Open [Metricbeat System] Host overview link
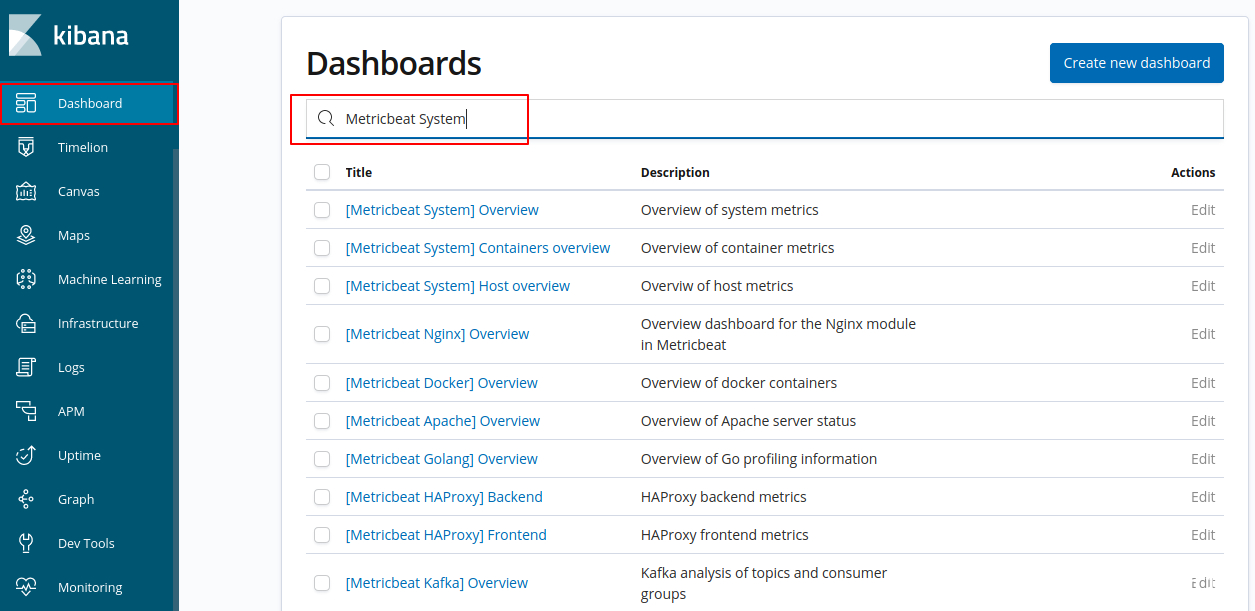The height and width of the screenshot is (611, 1255). [458, 286]
